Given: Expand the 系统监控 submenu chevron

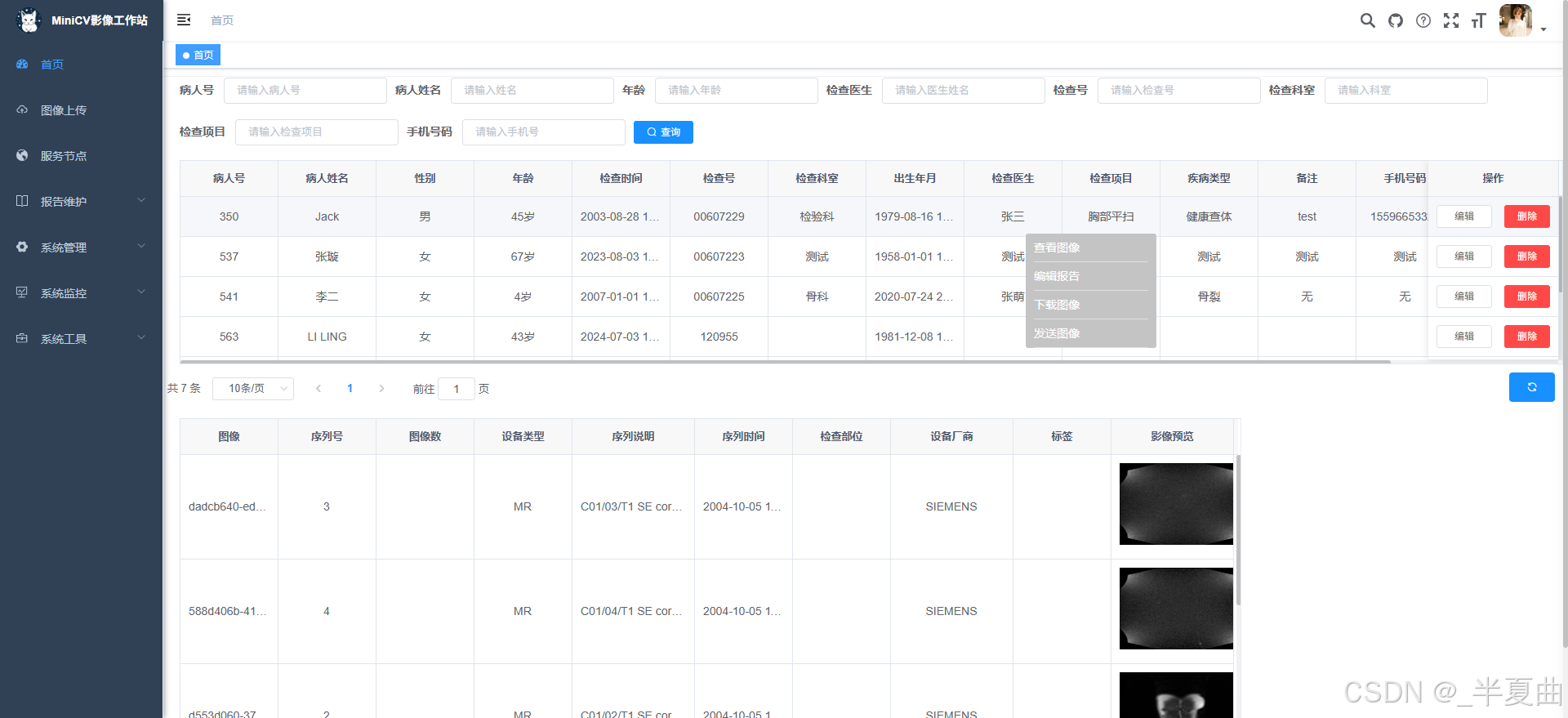Looking at the screenshot, I should [141, 292].
